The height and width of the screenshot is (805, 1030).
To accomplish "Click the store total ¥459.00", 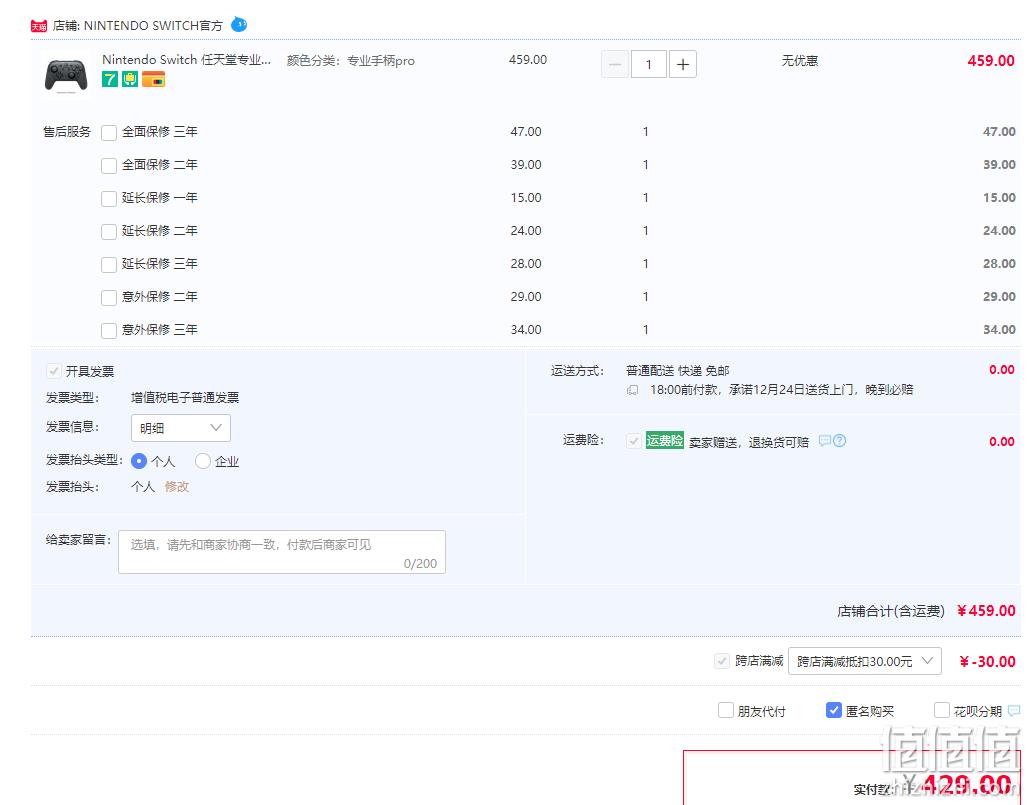I will pos(986,610).
